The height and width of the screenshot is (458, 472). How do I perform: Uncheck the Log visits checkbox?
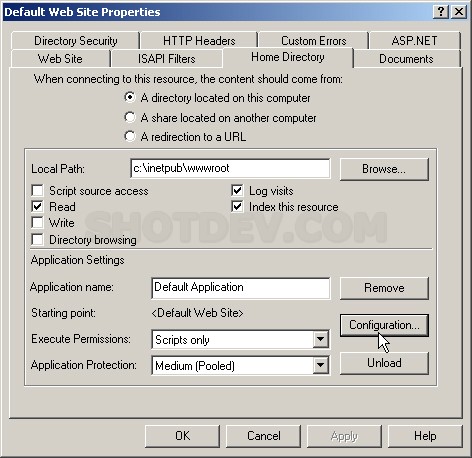pyautogui.click(x=237, y=191)
